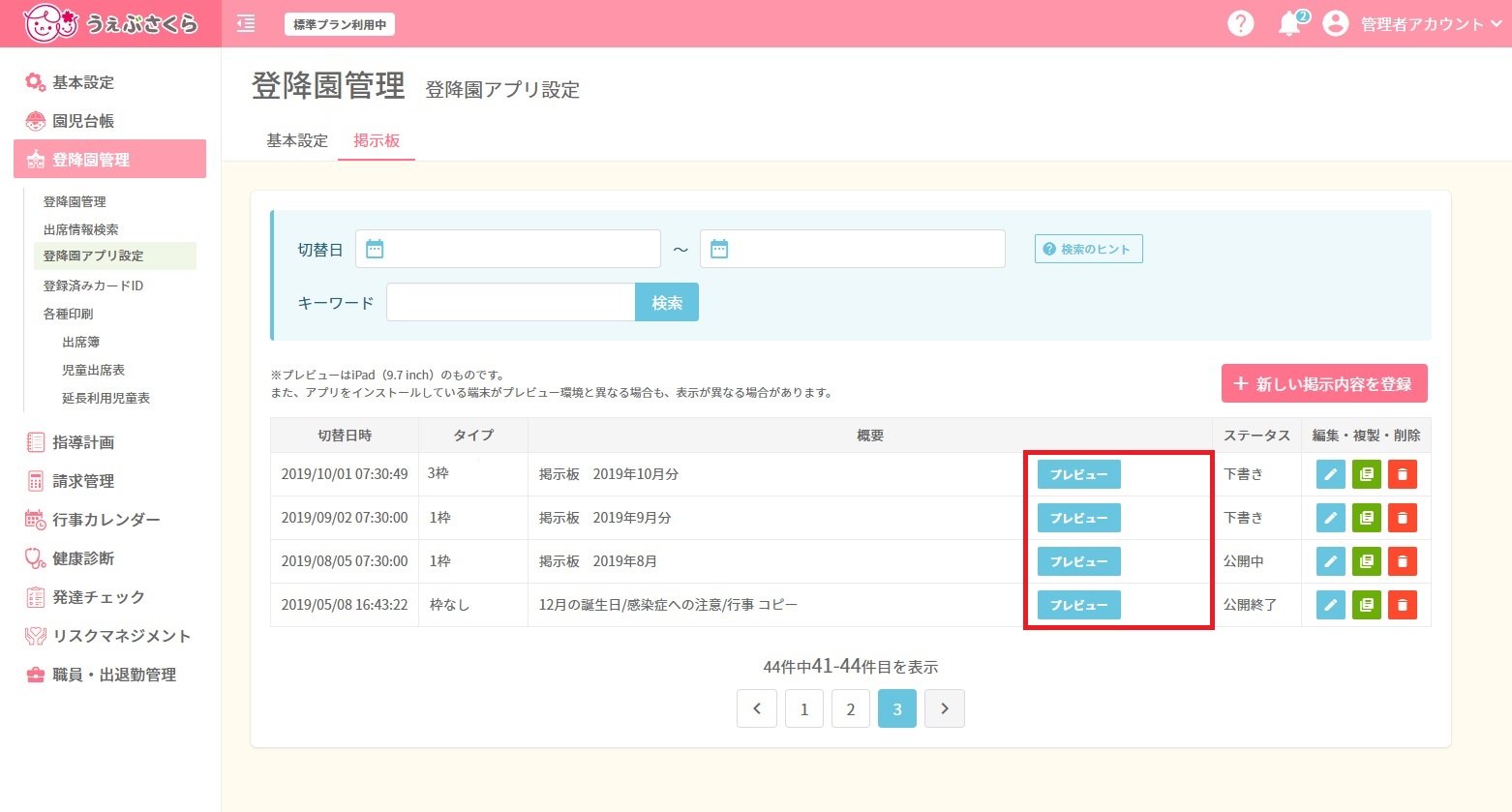Switch to the 掲示板 tab

pyautogui.click(x=377, y=140)
